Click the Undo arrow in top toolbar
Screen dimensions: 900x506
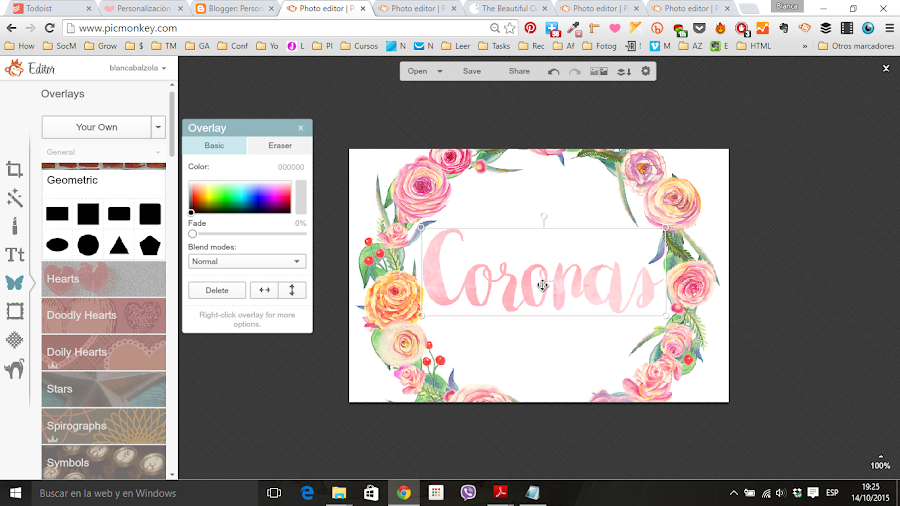(553, 71)
